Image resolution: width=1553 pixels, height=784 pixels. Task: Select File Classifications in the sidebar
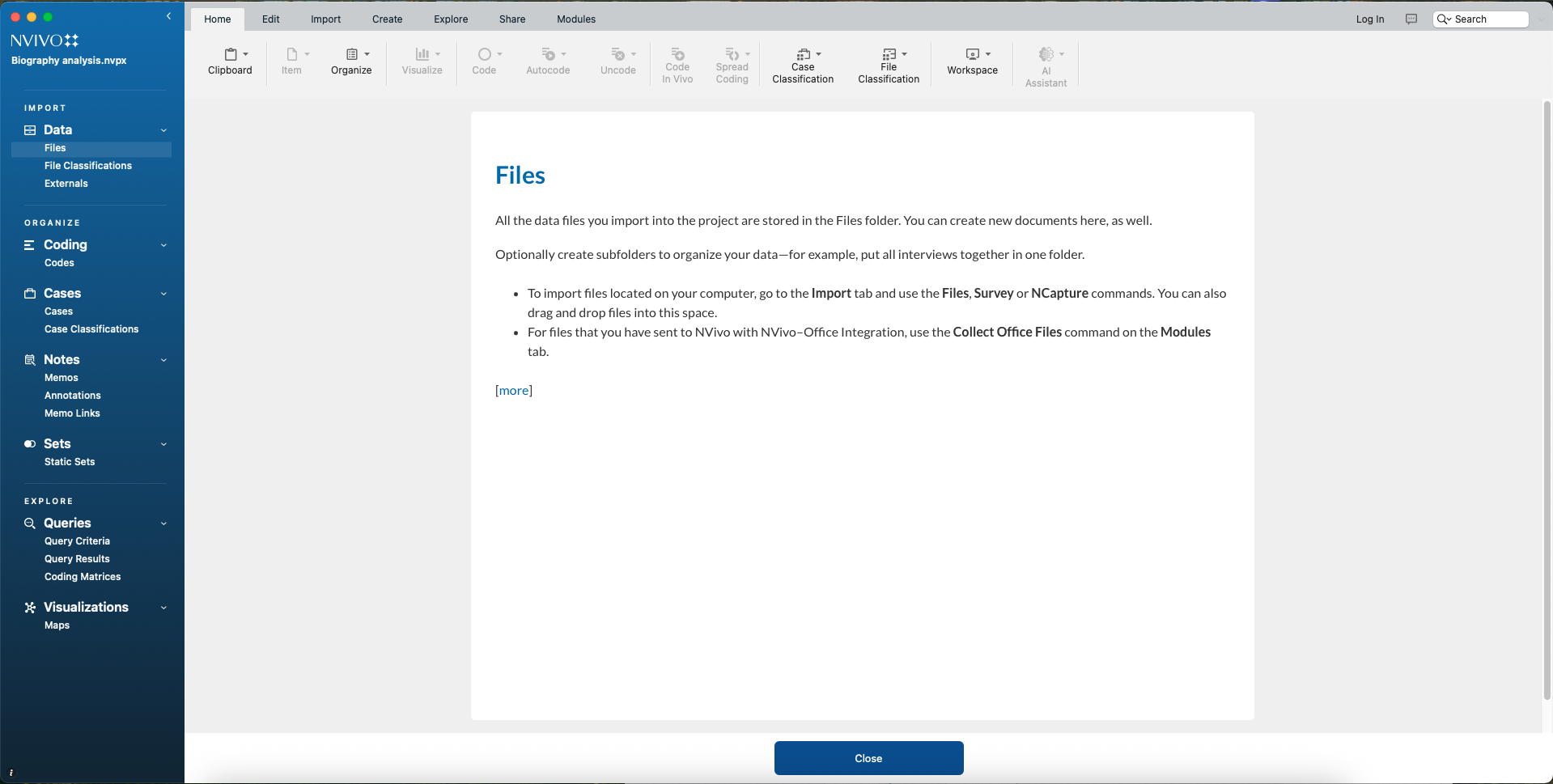[88, 166]
